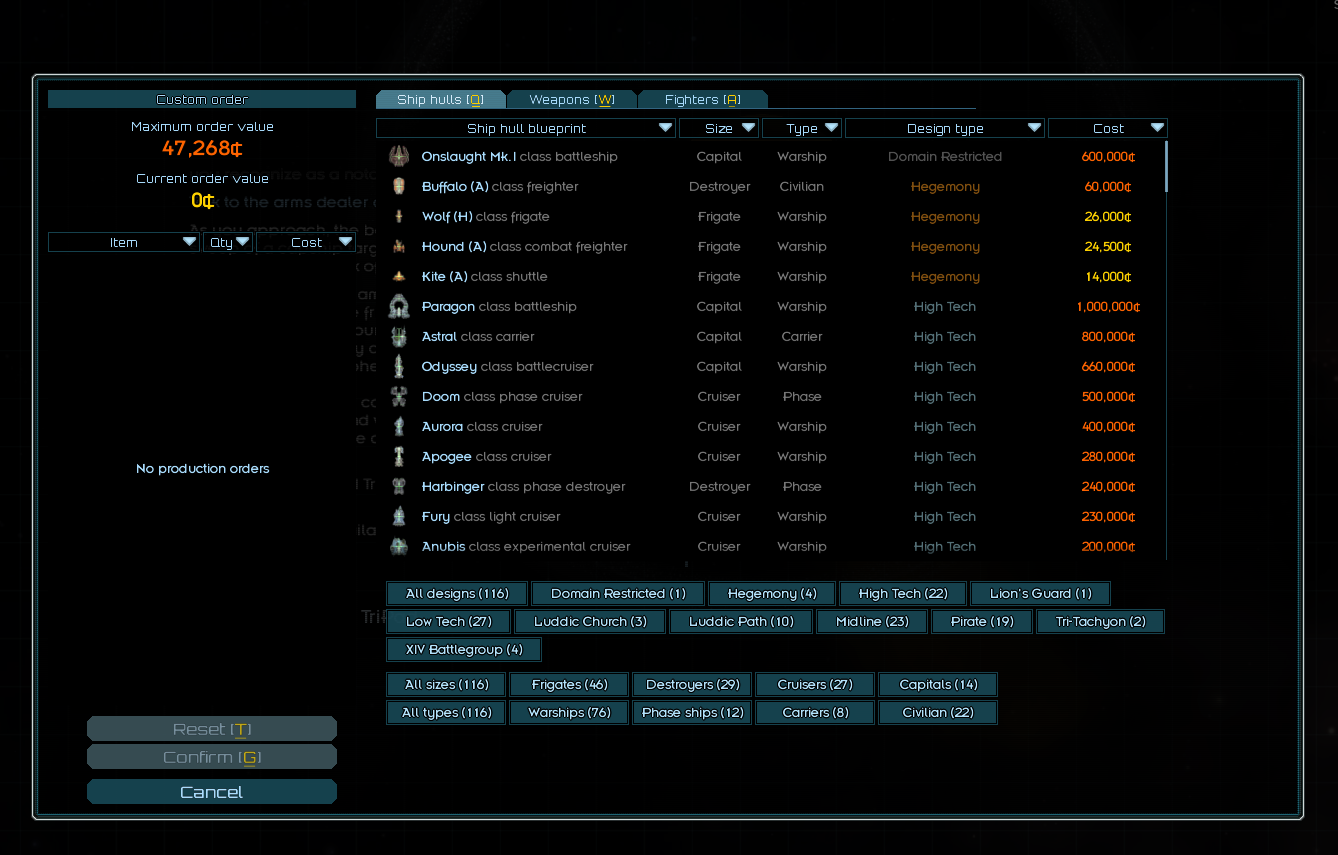Open the Weapons tab
Image resolution: width=1338 pixels, height=855 pixels.
(571, 99)
